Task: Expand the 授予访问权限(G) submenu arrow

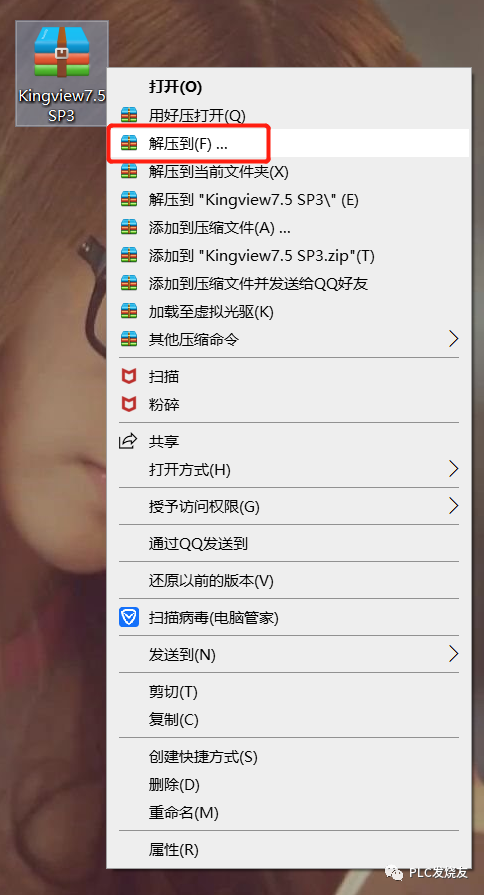Action: 453,506
